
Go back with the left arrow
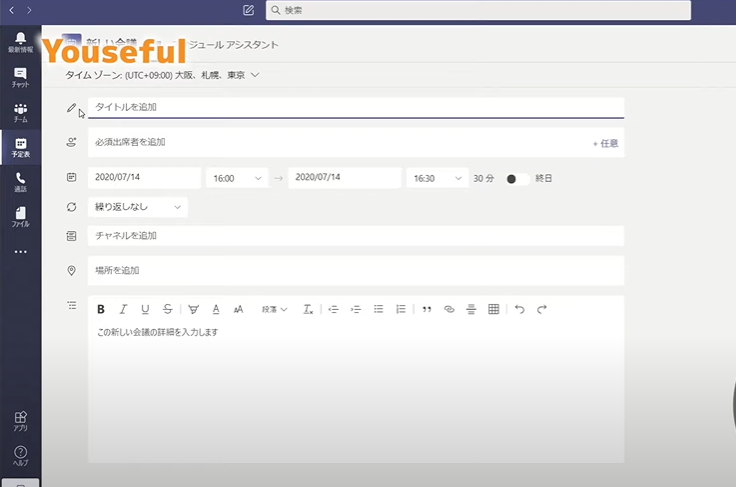(x=12, y=10)
